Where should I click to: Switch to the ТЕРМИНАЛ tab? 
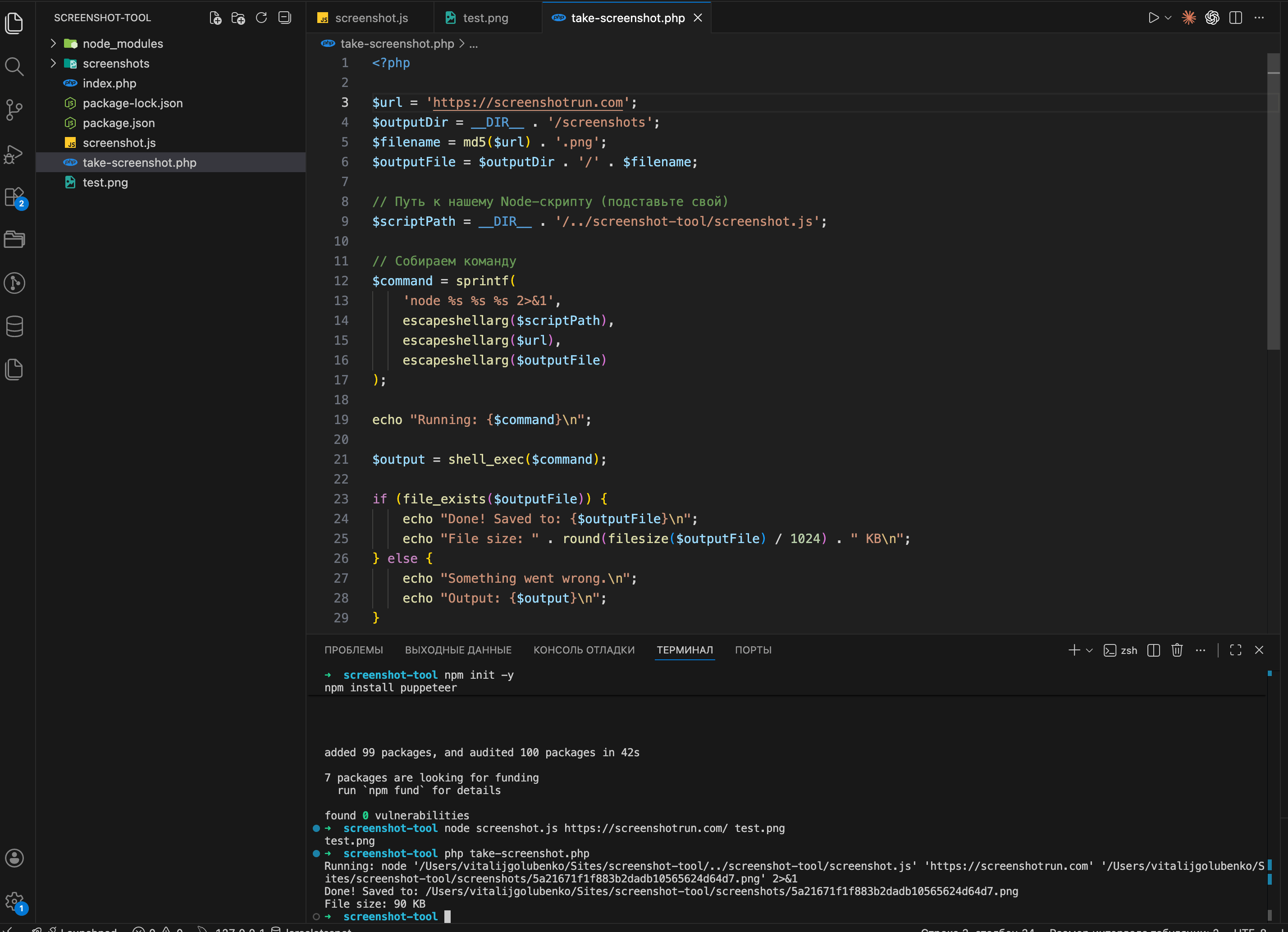[684, 650]
